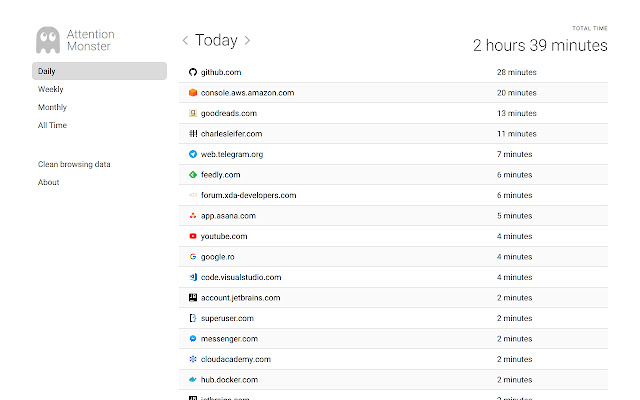This screenshot has width=640, height=400.
Task: Click the Visual Studio Code favicon
Action: (193, 277)
